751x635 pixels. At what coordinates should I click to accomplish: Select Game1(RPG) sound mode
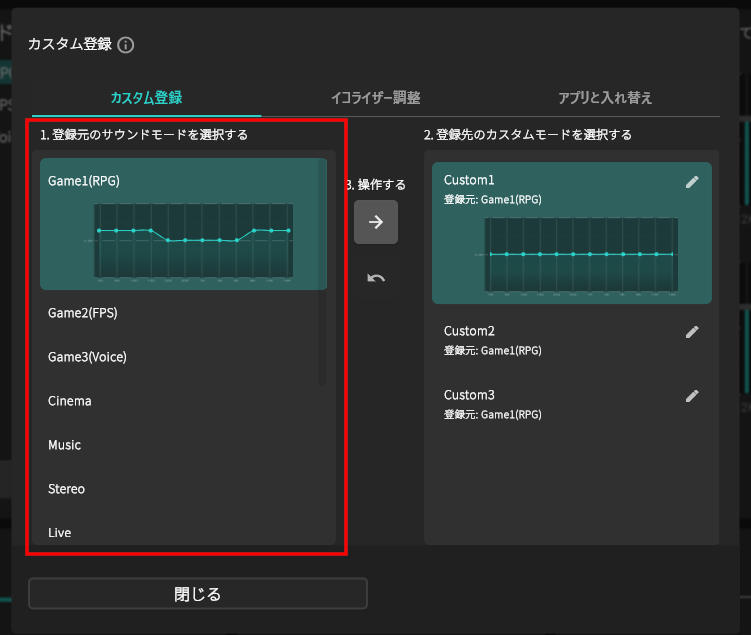[x=180, y=224]
